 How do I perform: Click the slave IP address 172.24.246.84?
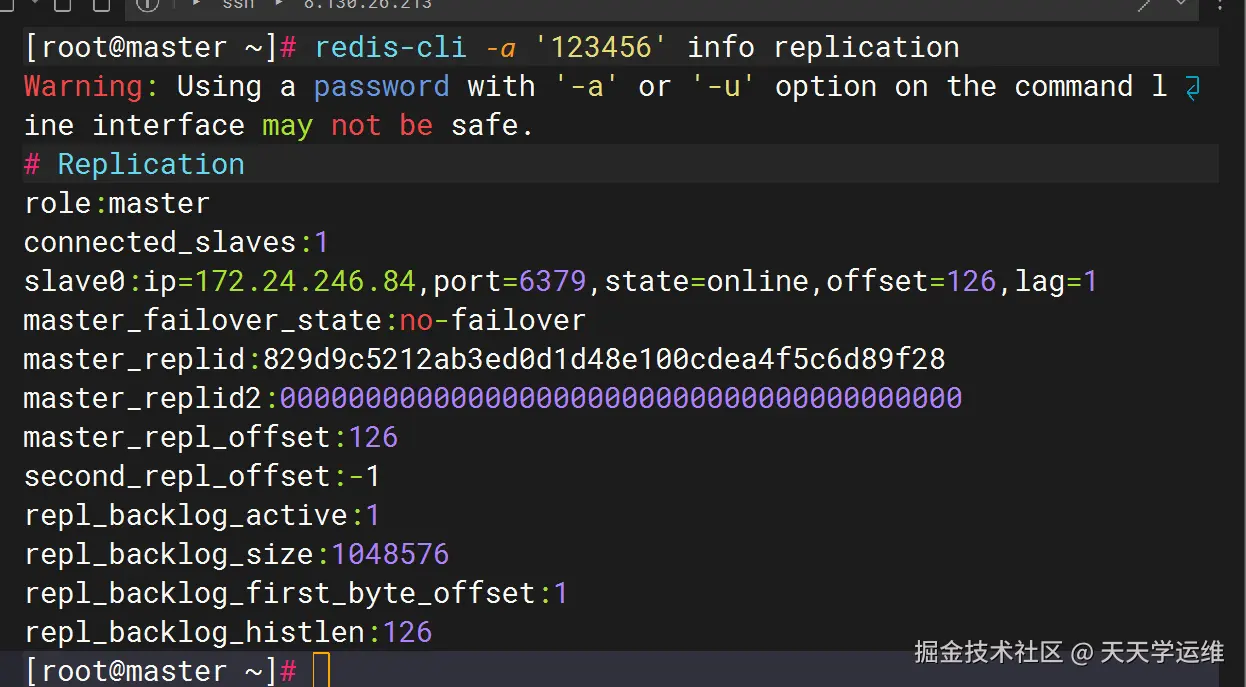click(x=305, y=282)
